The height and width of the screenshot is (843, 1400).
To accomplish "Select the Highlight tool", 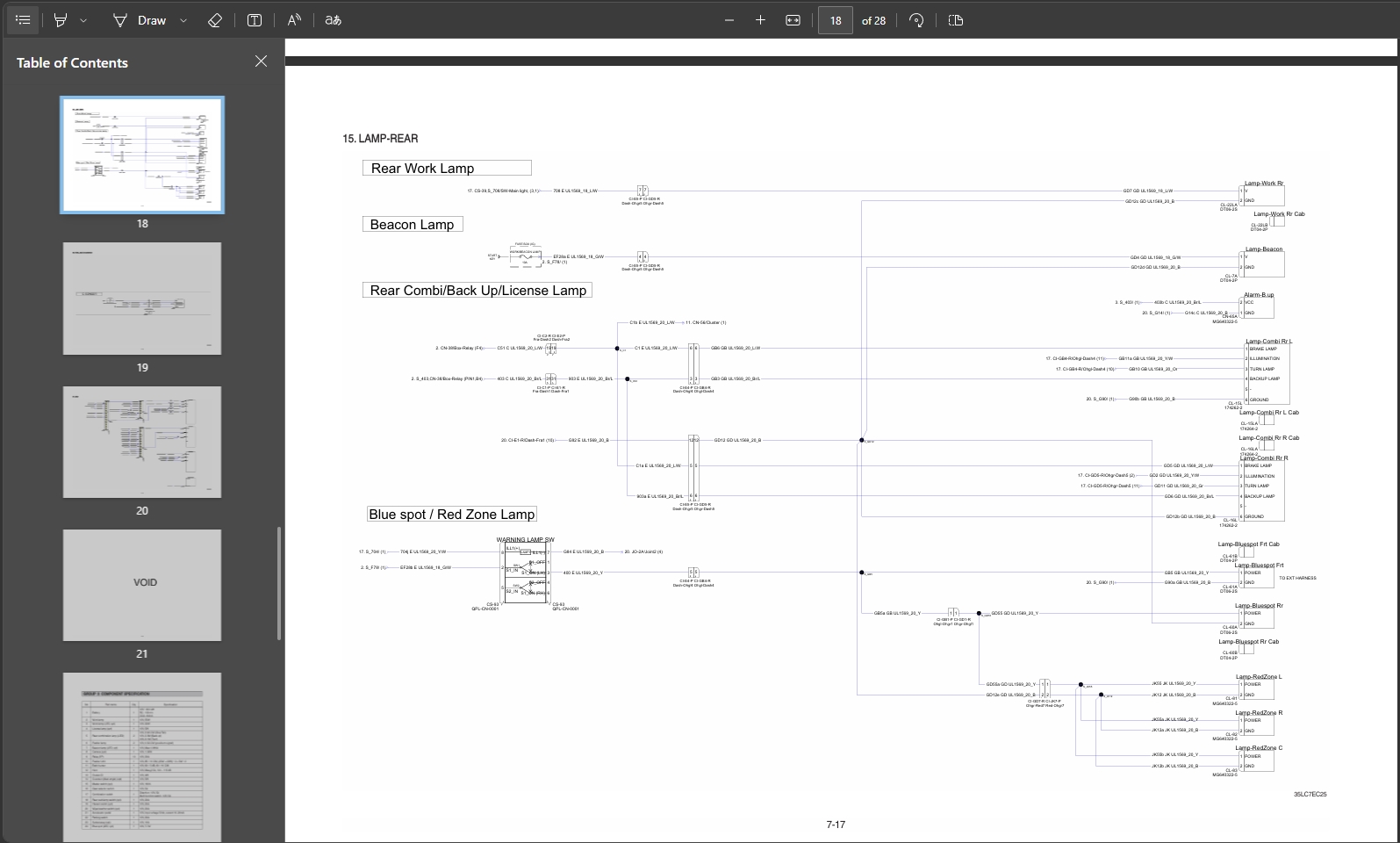I will [61, 20].
